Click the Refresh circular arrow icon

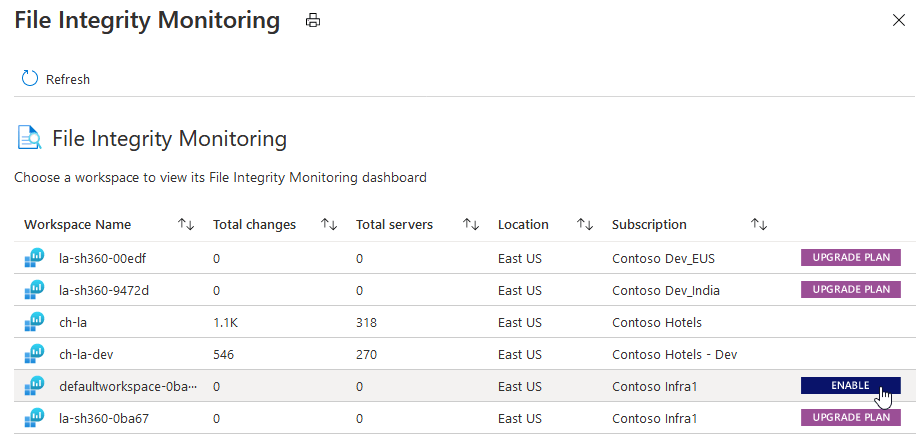point(29,79)
